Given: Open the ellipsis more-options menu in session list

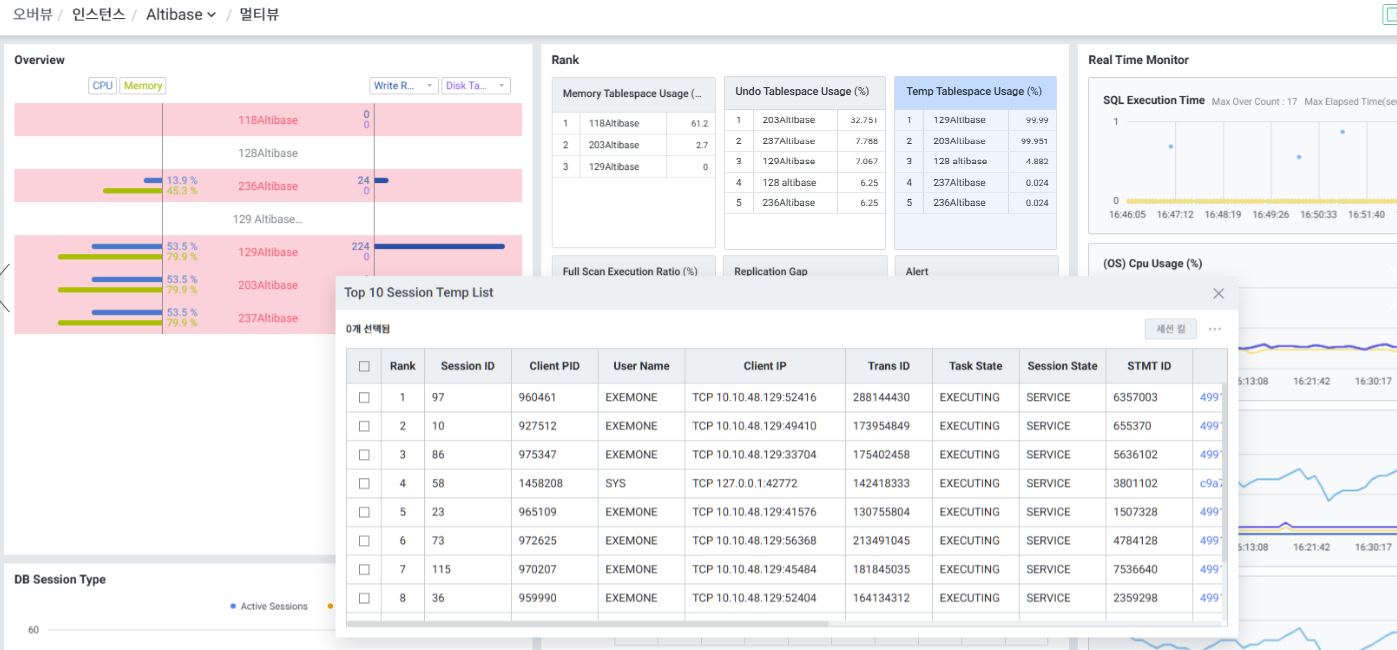Looking at the screenshot, I should (x=1215, y=329).
